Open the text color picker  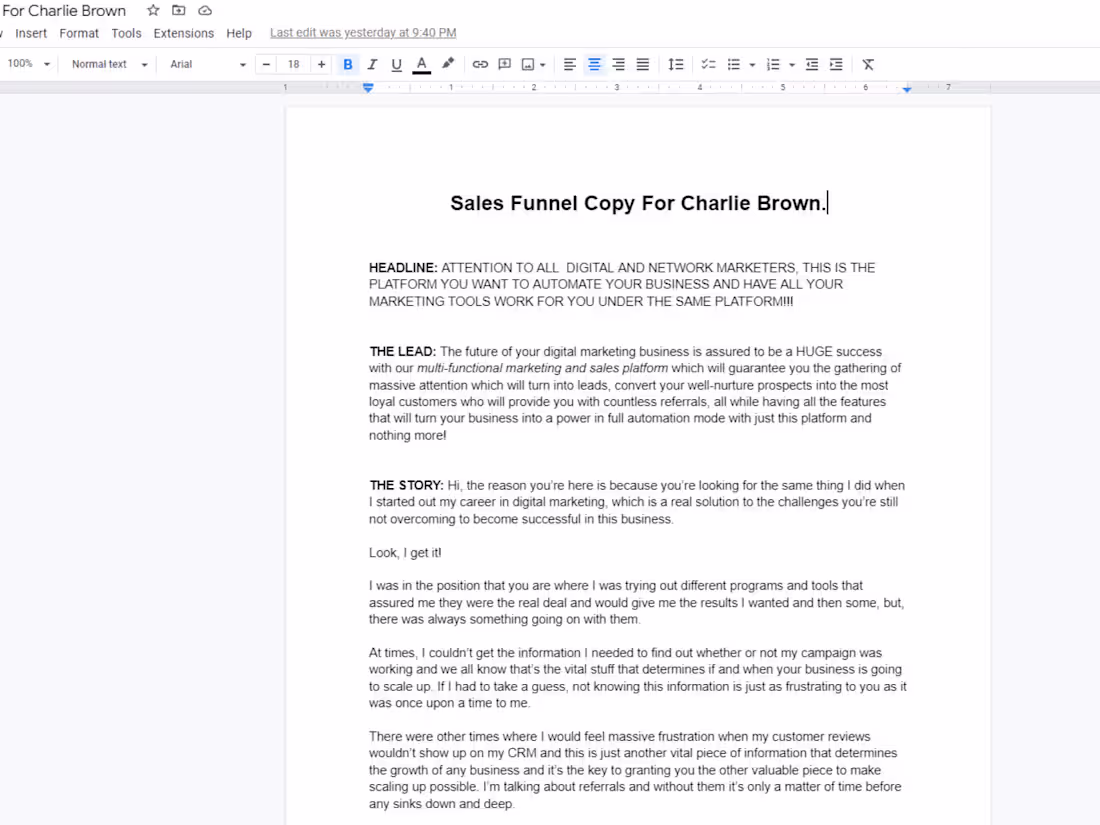click(421, 64)
